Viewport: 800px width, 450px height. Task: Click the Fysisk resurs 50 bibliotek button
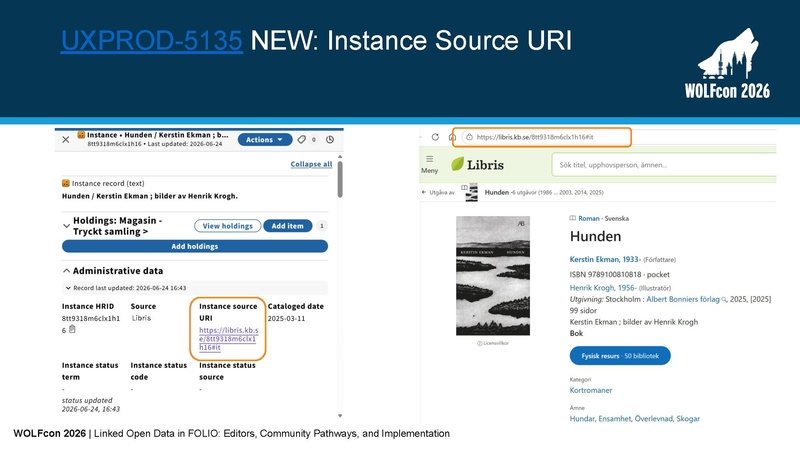pos(620,356)
